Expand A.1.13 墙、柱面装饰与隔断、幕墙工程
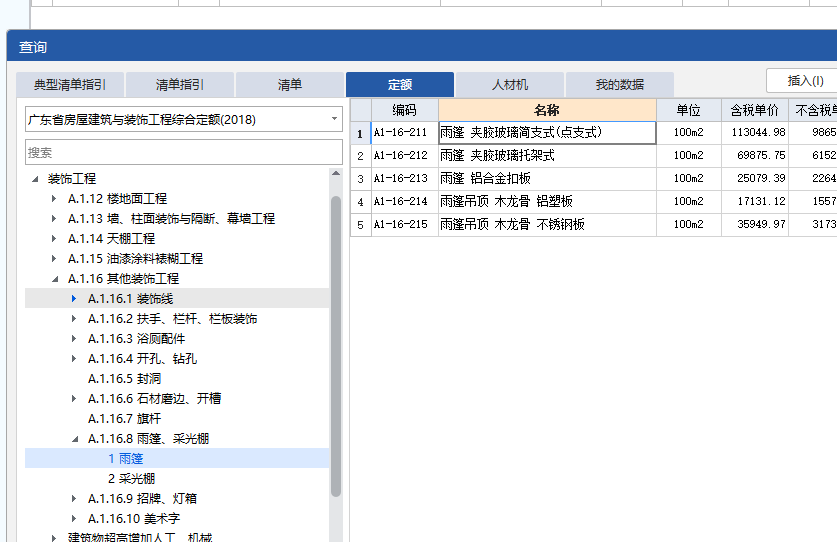Image resolution: width=837 pixels, height=542 pixels. pos(54,218)
